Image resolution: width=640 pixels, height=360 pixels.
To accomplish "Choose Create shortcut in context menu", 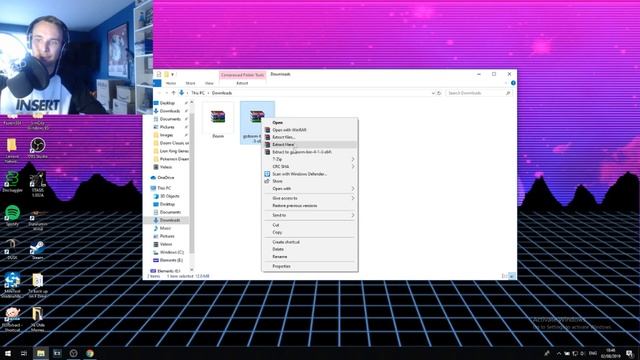I will [310, 242].
